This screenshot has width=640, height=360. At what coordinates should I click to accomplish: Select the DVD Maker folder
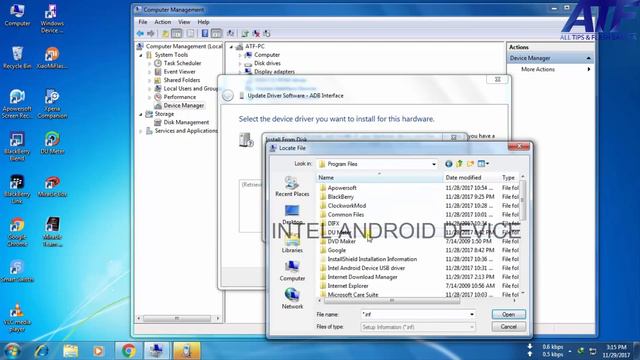[x=341, y=241]
